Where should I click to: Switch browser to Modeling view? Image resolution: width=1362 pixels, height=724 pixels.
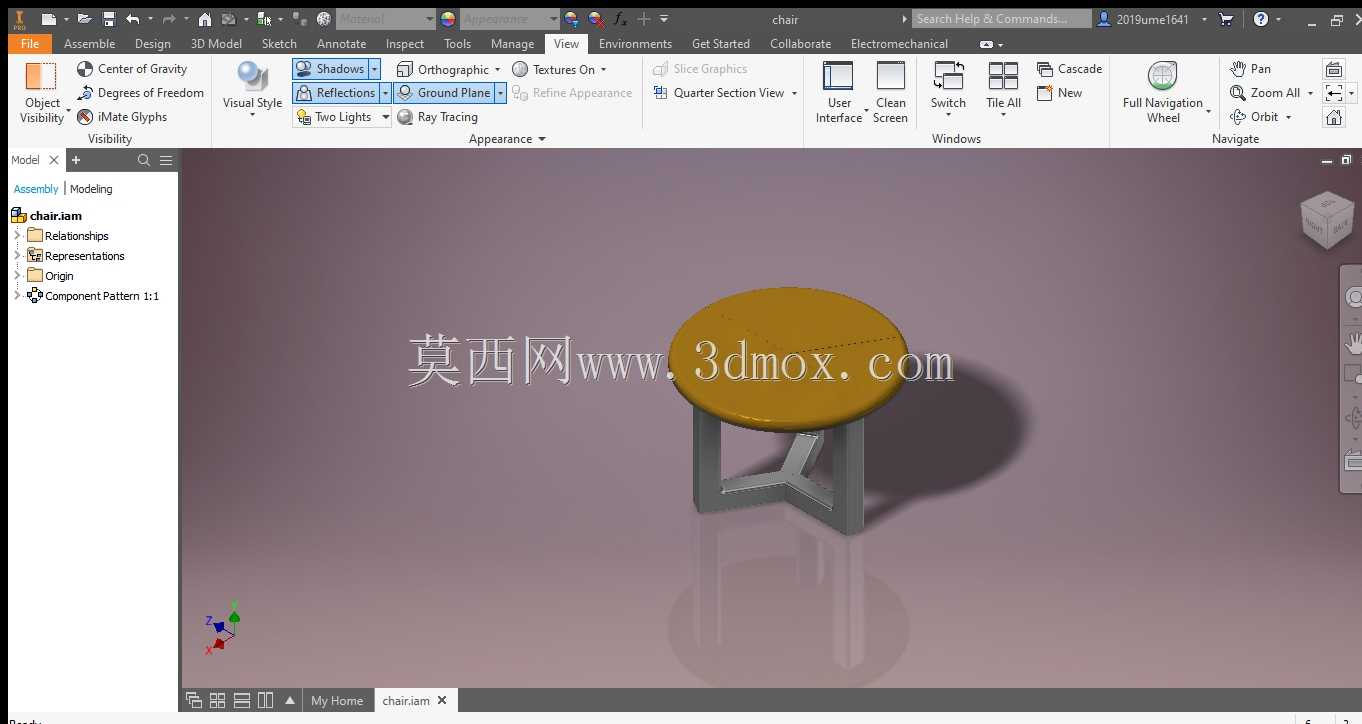pos(91,189)
